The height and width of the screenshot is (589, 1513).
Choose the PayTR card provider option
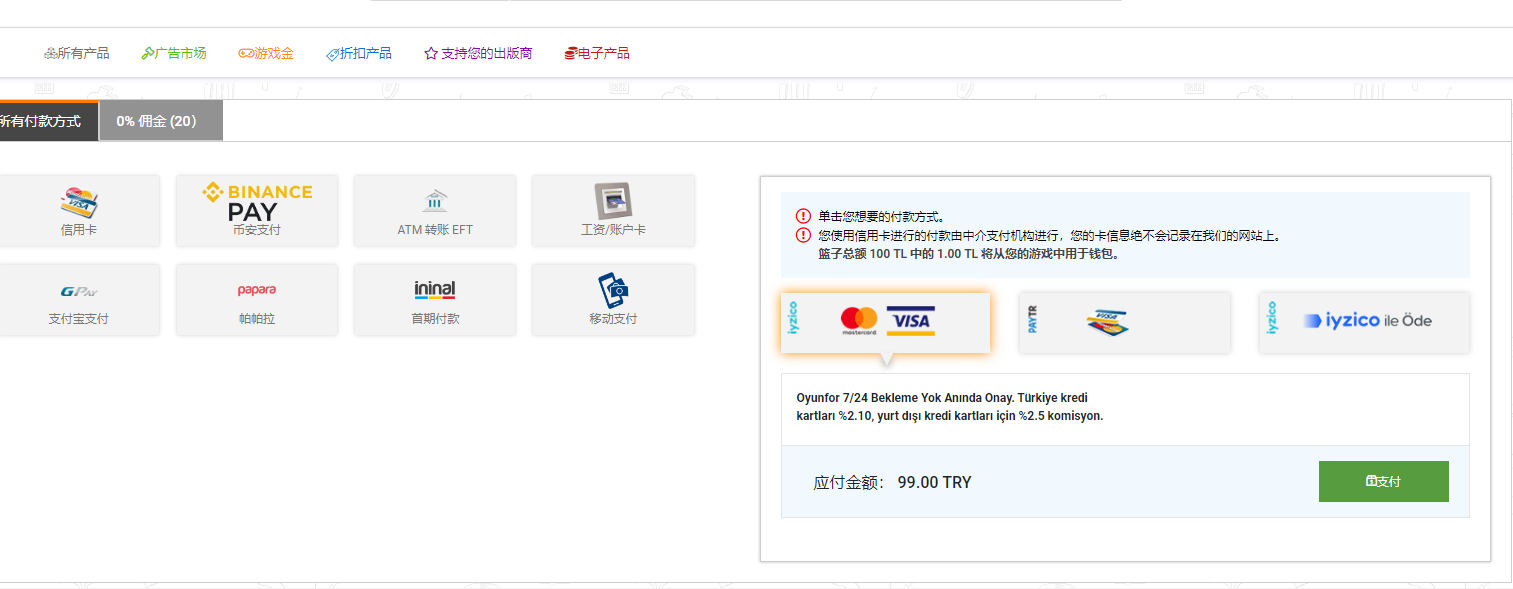click(x=1124, y=322)
